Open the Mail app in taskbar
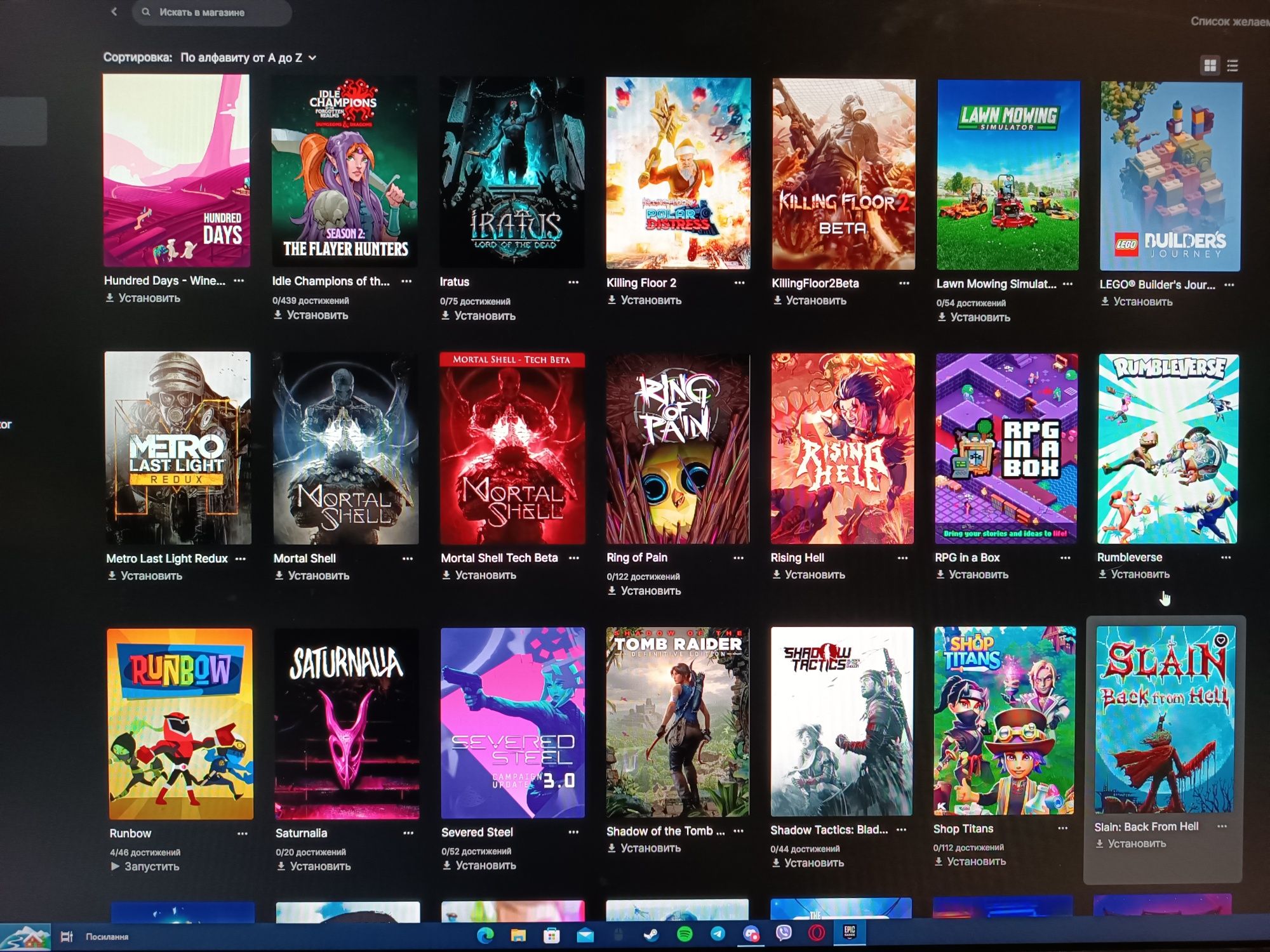Viewport: 1270px width, 952px height. click(585, 935)
